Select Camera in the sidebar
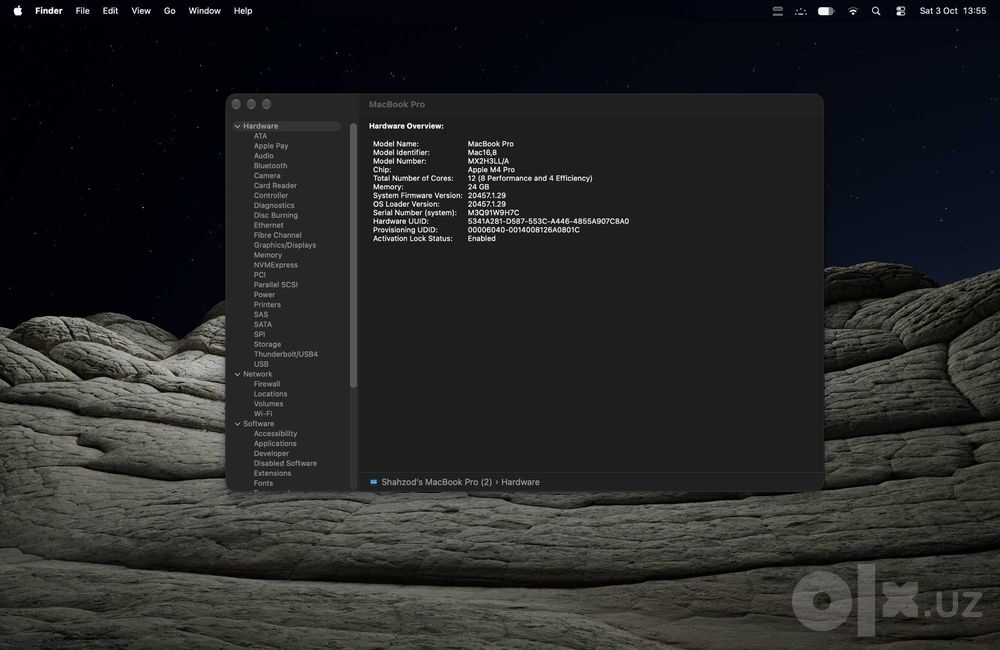 click(x=267, y=175)
